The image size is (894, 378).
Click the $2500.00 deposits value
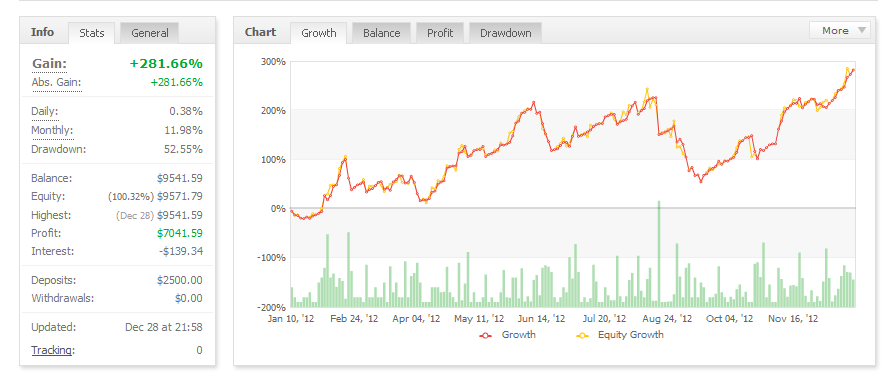pyautogui.click(x=180, y=281)
